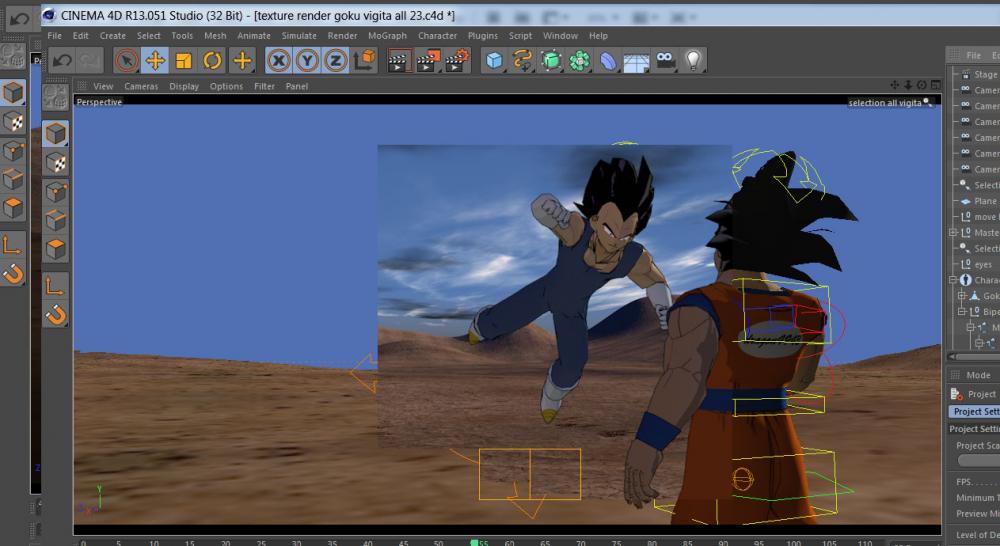The width and height of the screenshot is (1000, 546).
Task: Toggle viewport maximize layout icon
Action: click(x=936, y=85)
